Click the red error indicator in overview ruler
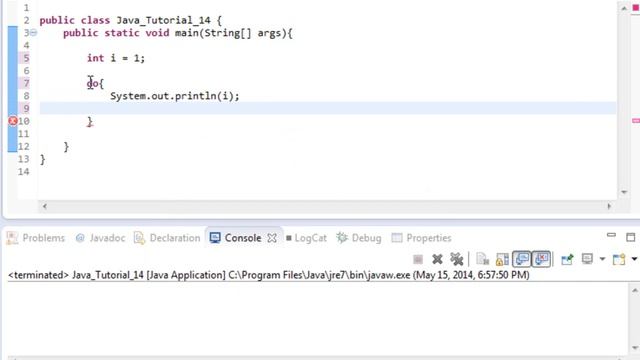Image resolution: width=640 pixels, height=360 pixels. pyautogui.click(x=636, y=8)
